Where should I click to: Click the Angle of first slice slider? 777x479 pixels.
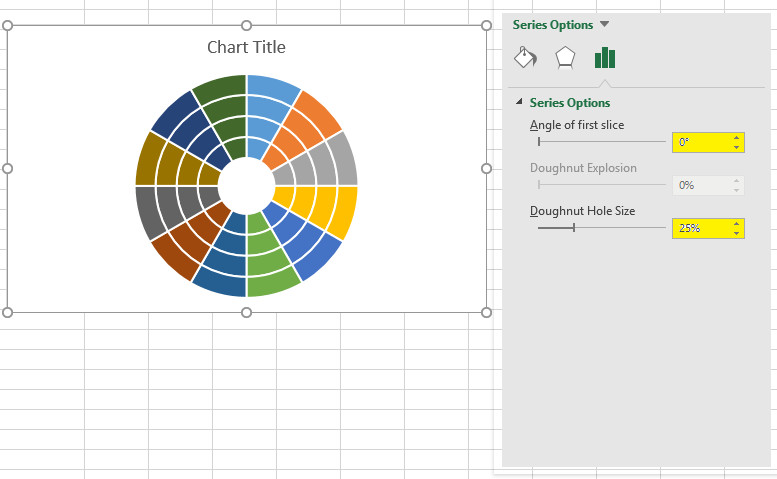click(601, 142)
